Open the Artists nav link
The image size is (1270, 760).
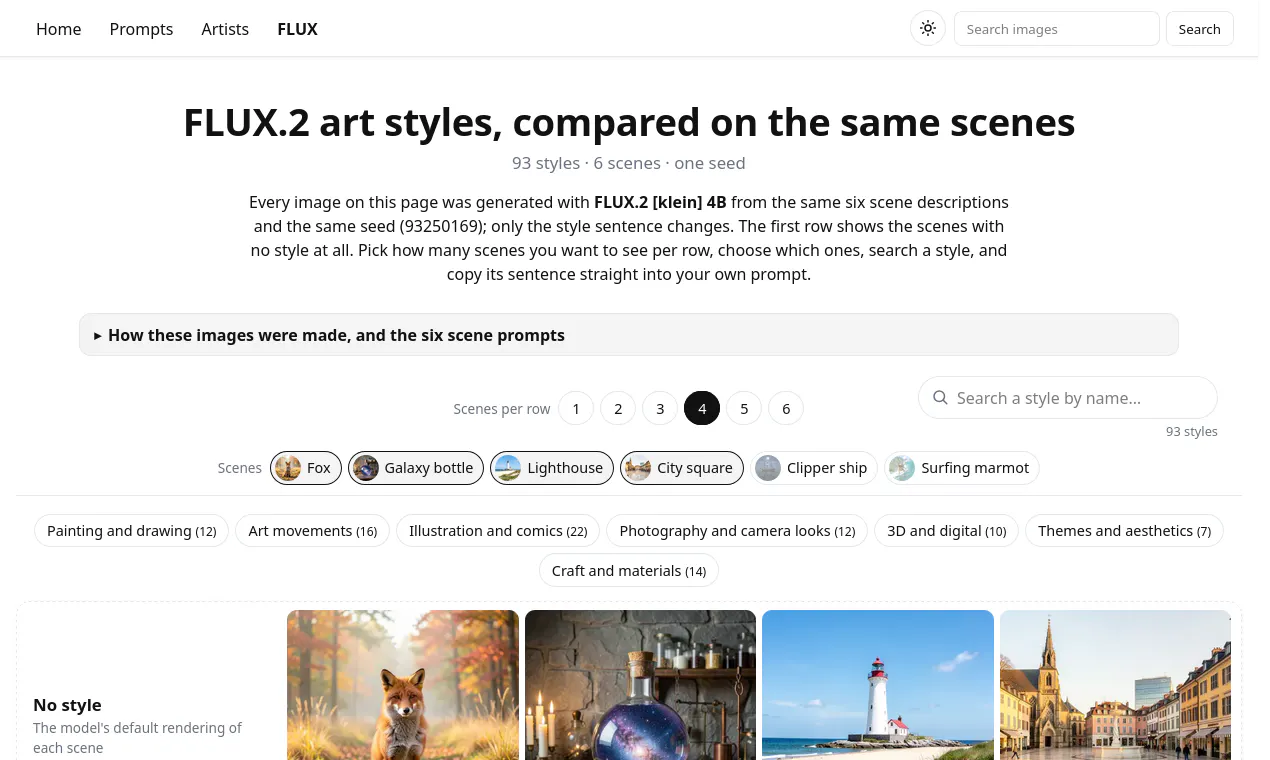225,29
